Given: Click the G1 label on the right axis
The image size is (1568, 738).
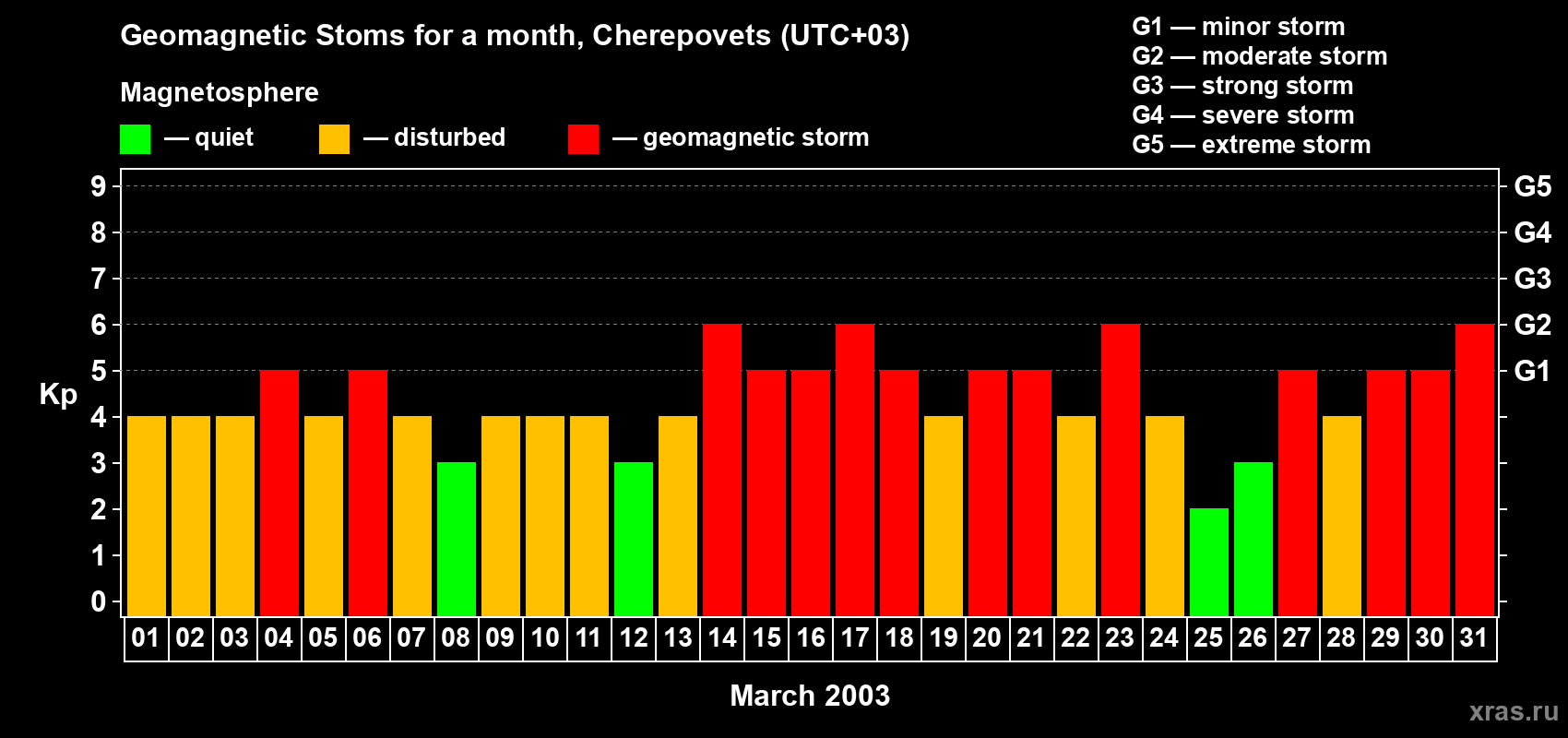Looking at the screenshot, I should [x=1532, y=371].
